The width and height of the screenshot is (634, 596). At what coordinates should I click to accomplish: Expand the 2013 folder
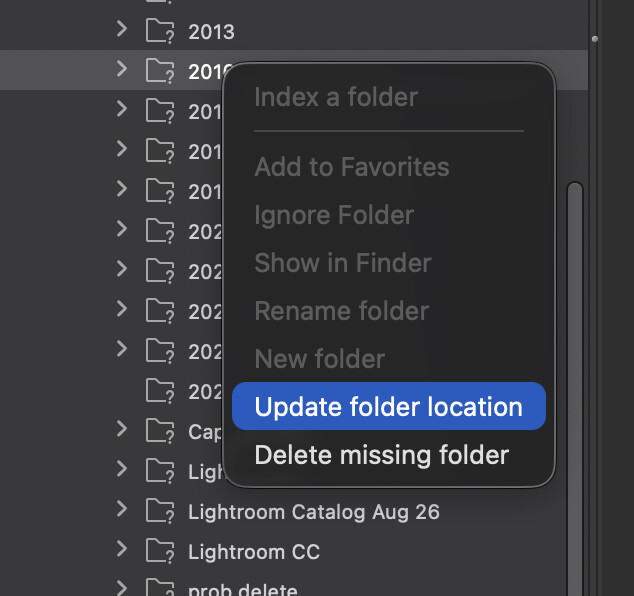(x=122, y=29)
